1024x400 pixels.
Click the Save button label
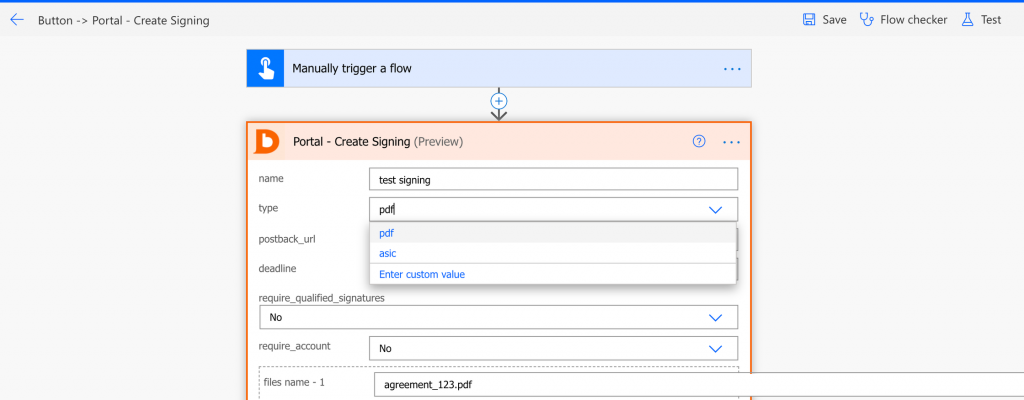[834, 20]
